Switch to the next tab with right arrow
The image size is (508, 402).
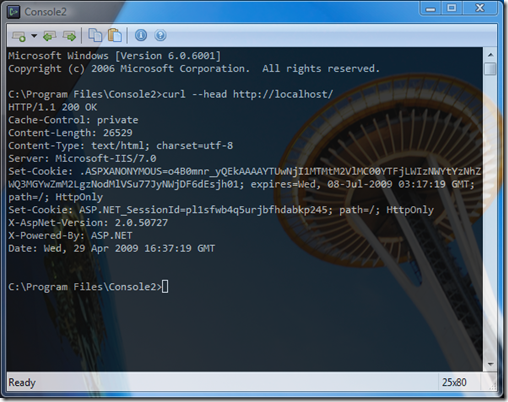tap(69, 36)
